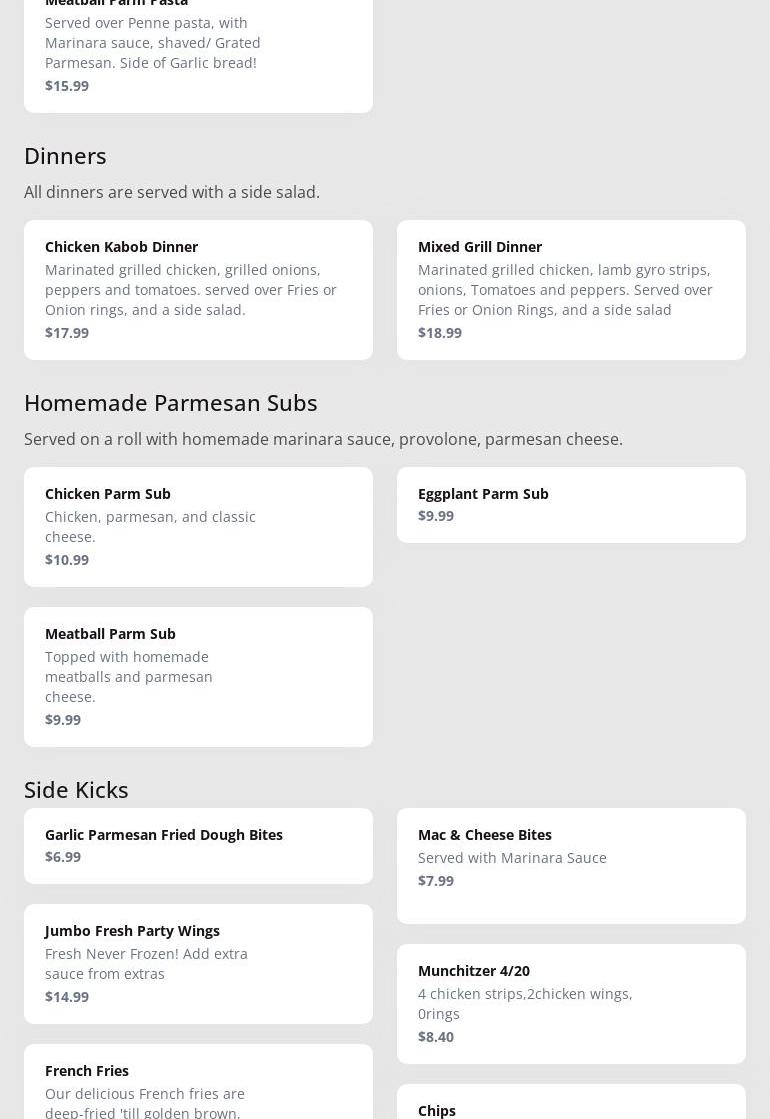Image resolution: width=770 pixels, height=1119 pixels.
Task: Click the $15.99 pasta price
Action: [x=67, y=86]
